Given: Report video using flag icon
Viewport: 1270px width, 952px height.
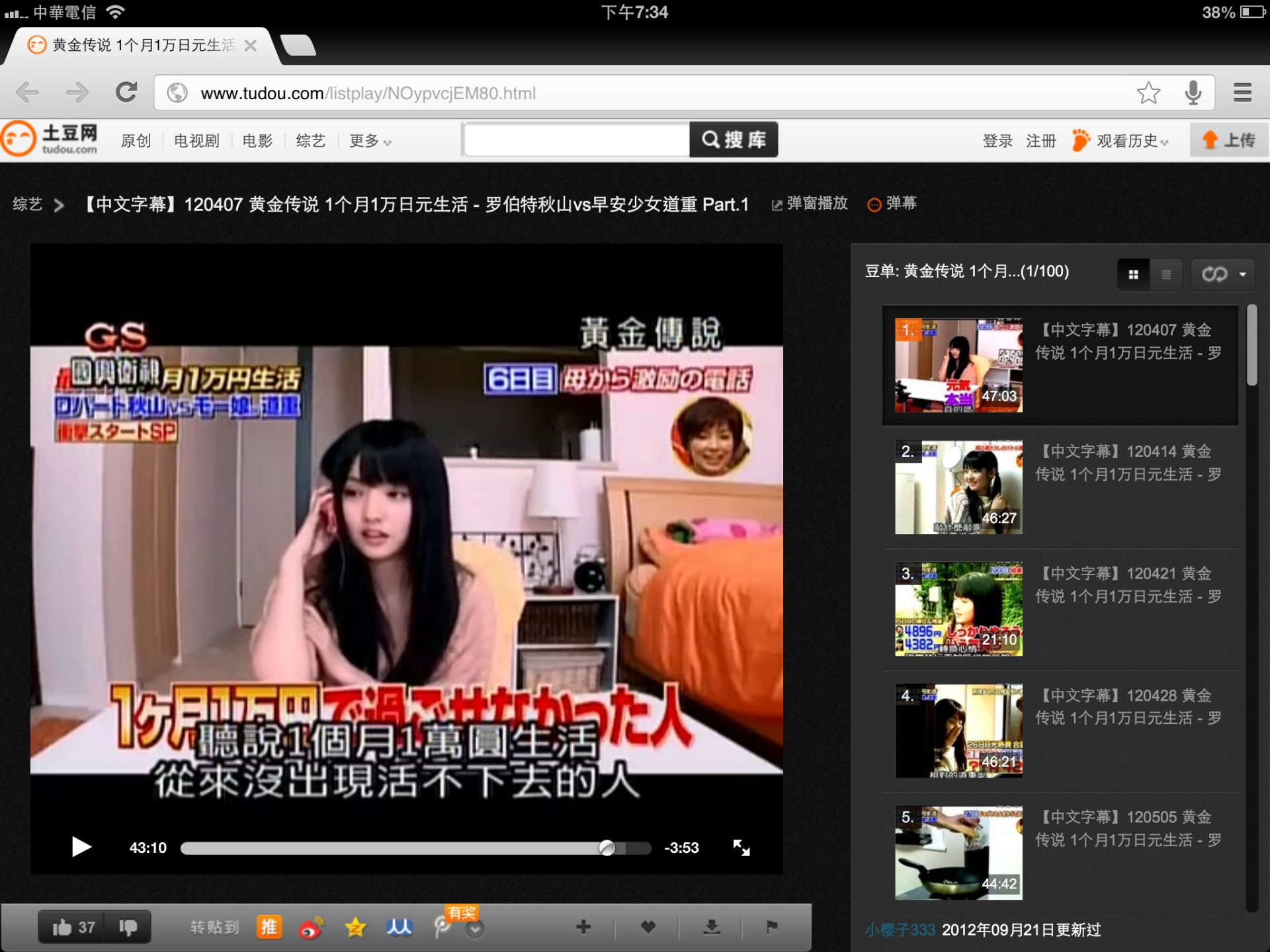Looking at the screenshot, I should [771, 927].
